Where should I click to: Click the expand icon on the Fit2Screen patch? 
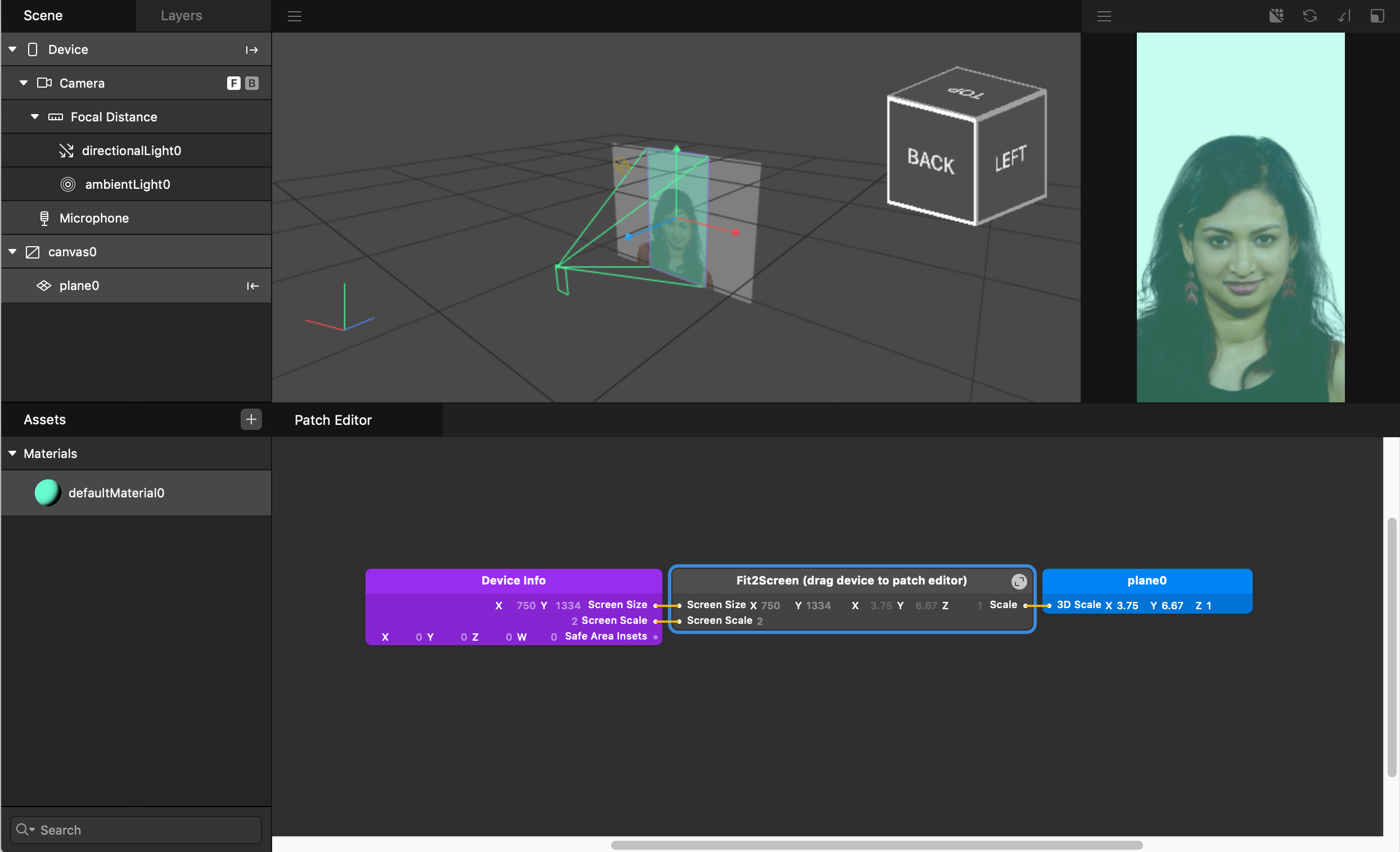click(1019, 581)
